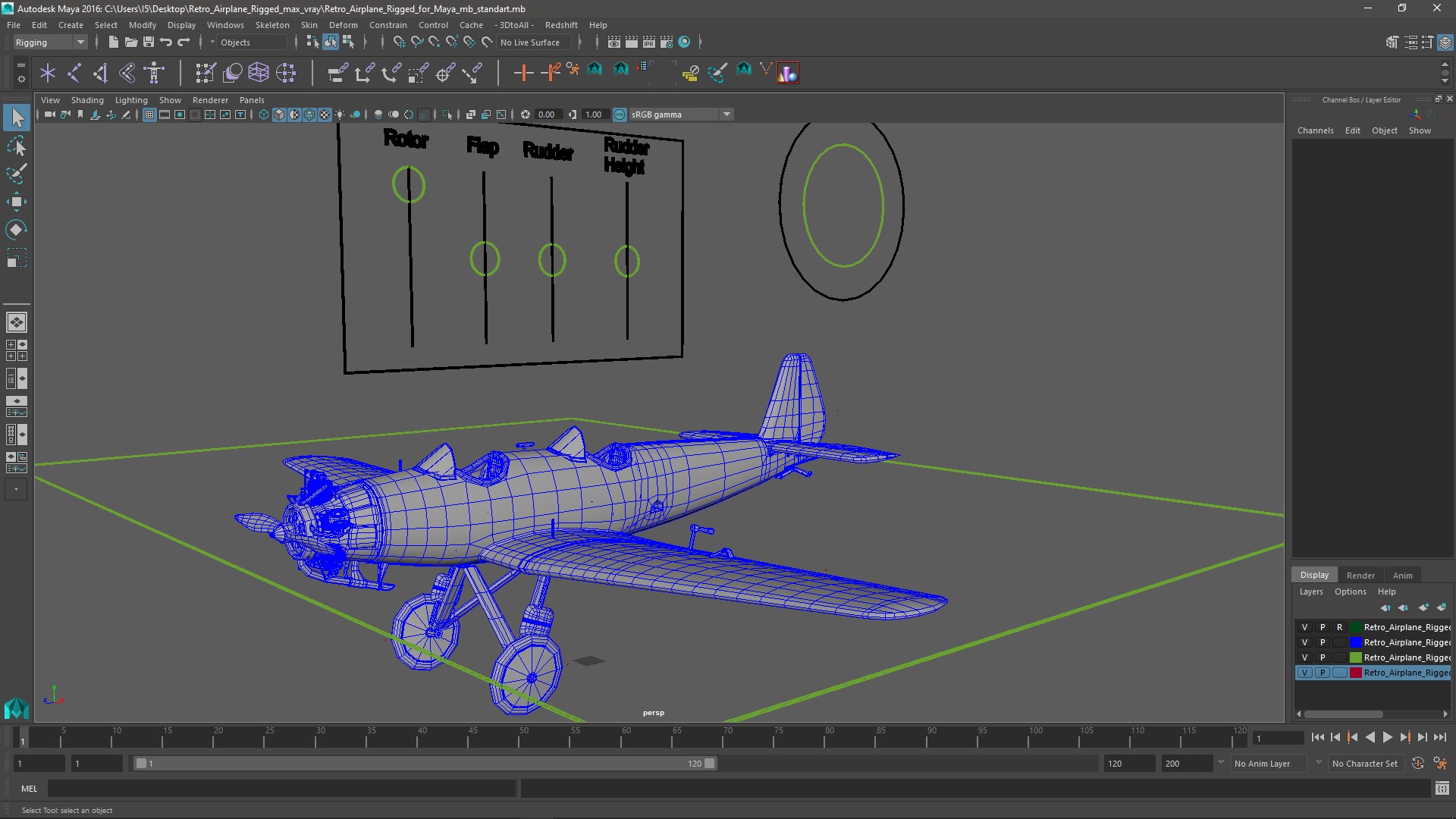Toggle the color management ON button
This screenshot has width=1456, height=819.
pyautogui.click(x=620, y=115)
